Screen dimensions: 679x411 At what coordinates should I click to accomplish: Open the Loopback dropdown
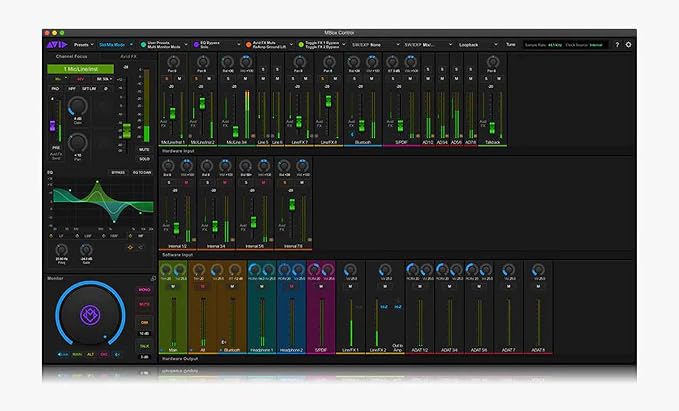tap(478, 45)
